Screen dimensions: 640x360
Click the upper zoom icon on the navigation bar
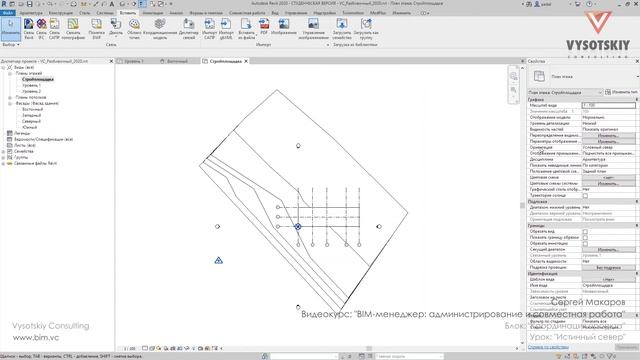(513, 76)
